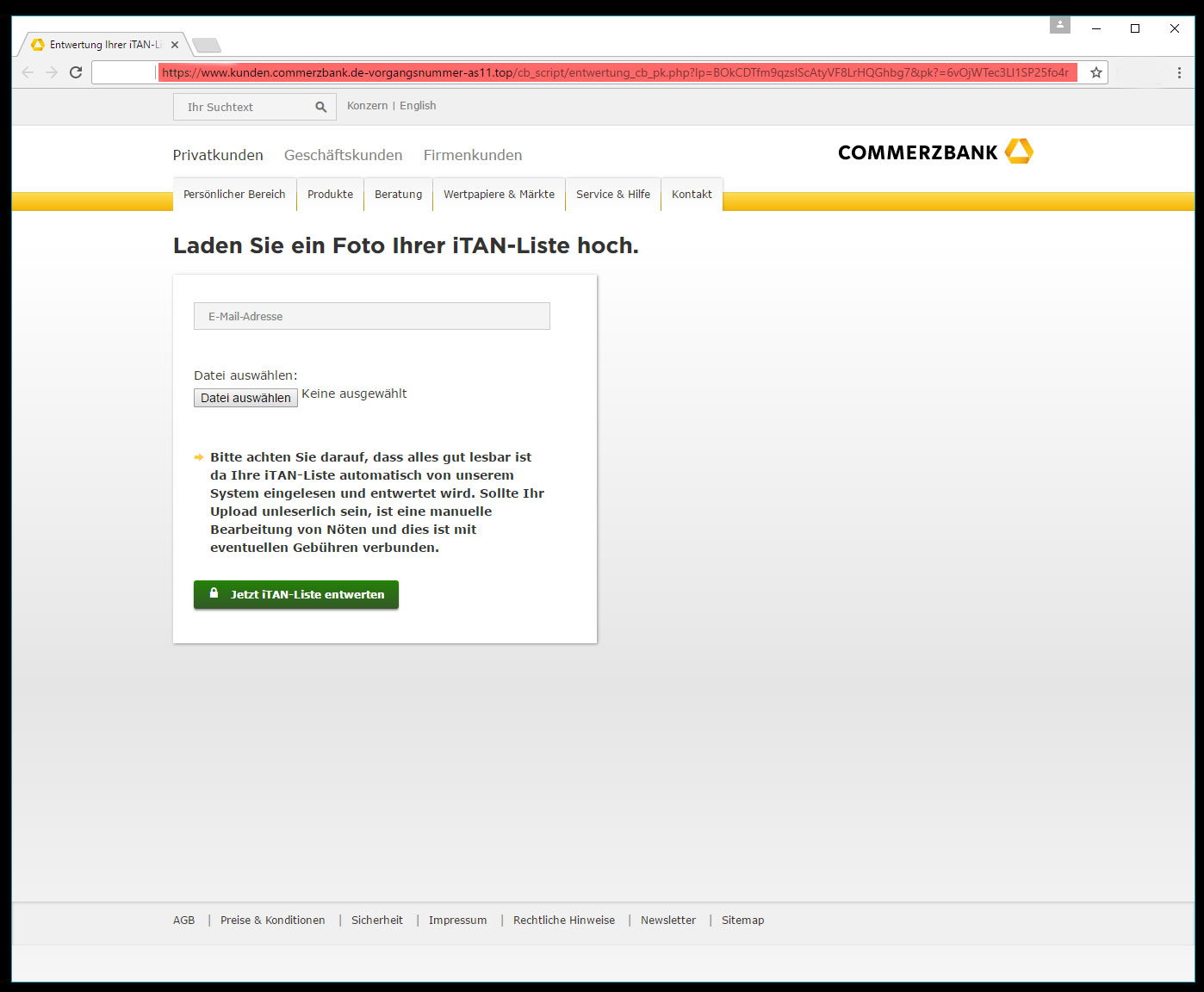Click the Ihr Suchtext search field
This screenshot has width=1204, height=992.
(x=245, y=107)
